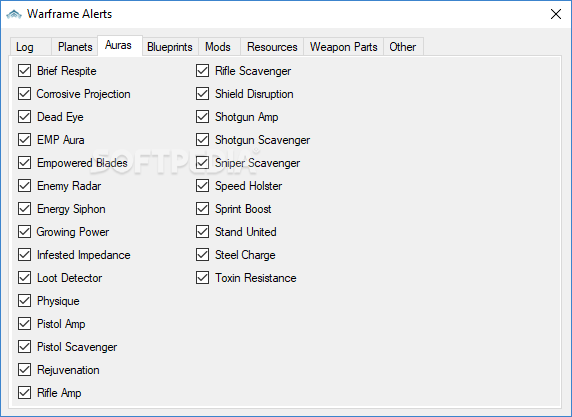Disable the Shield Disruption checkbox
The image size is (572, 417).
coord(202,94)
